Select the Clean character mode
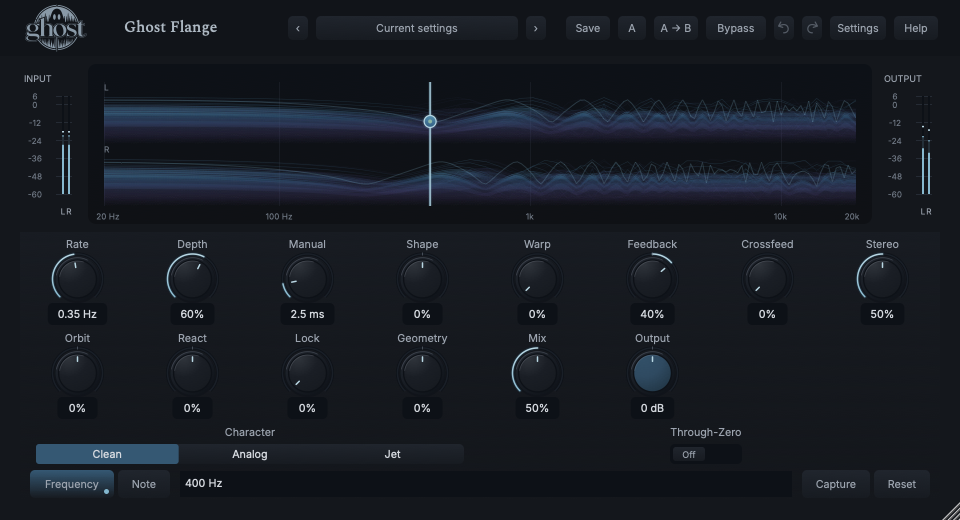Image resolution: width=960 pixels, height=520 pixels. pos(107,454)
